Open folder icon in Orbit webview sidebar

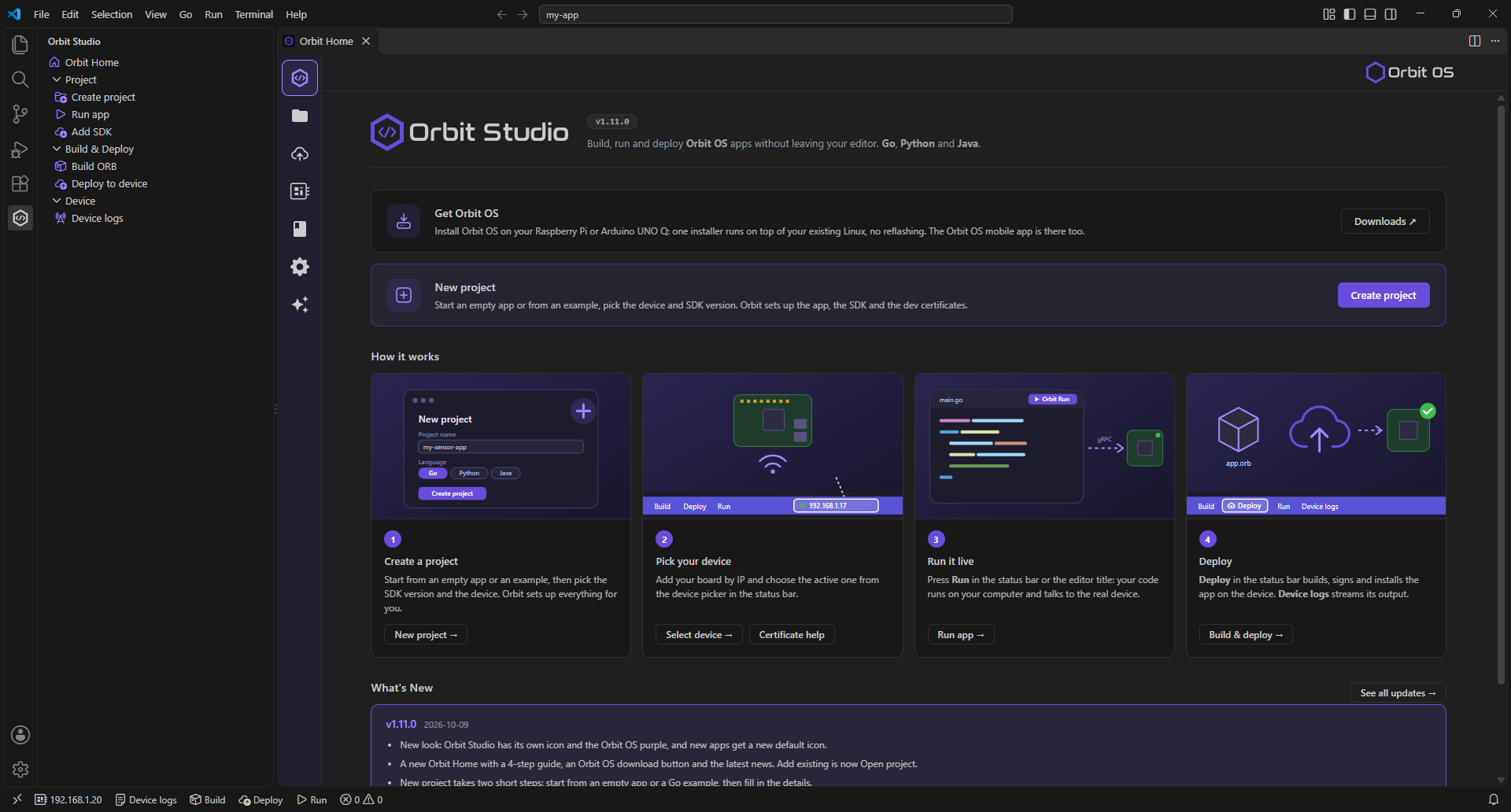coord(300,116)
